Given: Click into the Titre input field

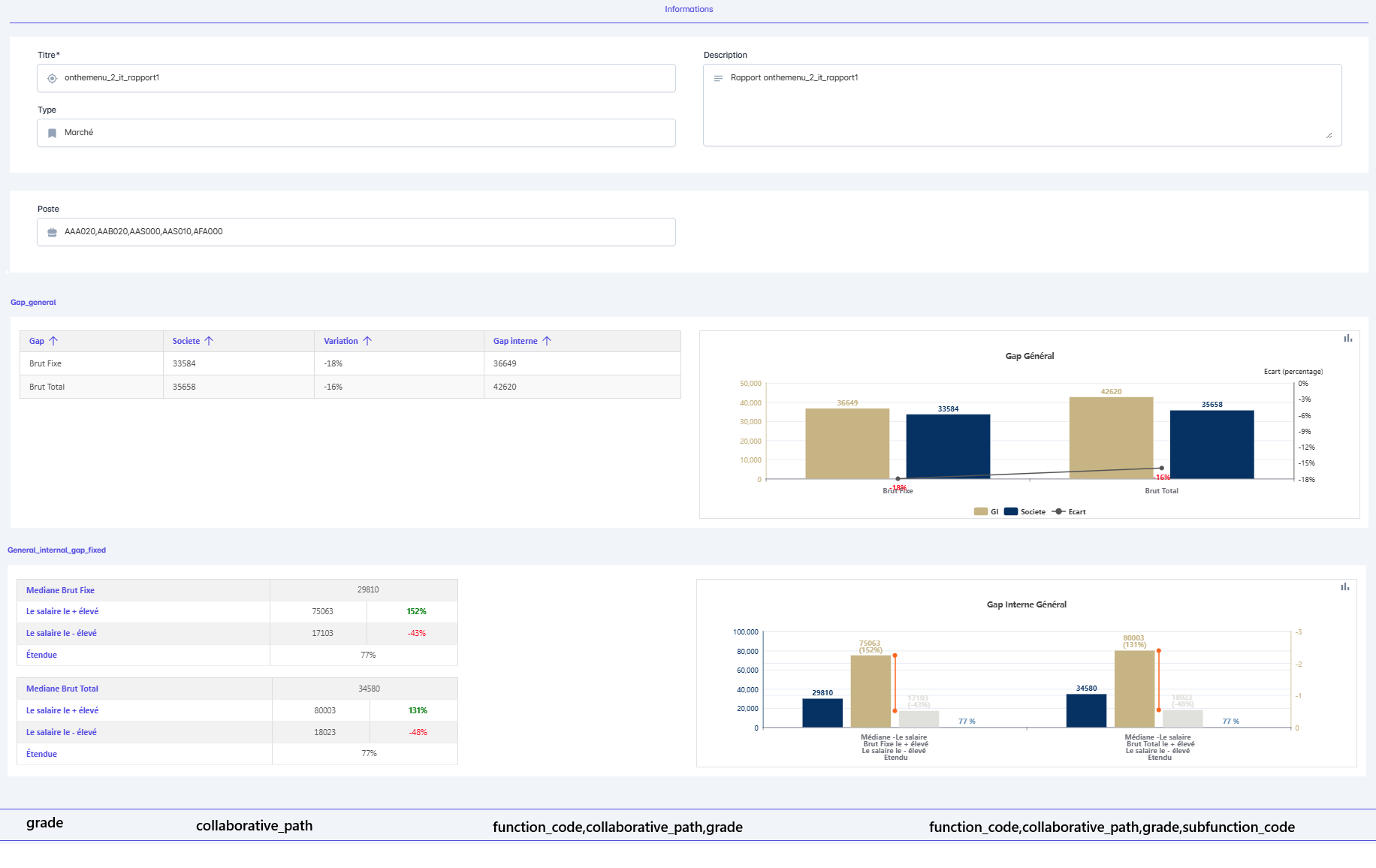Looking at the screenshot, I should (356, 78).
